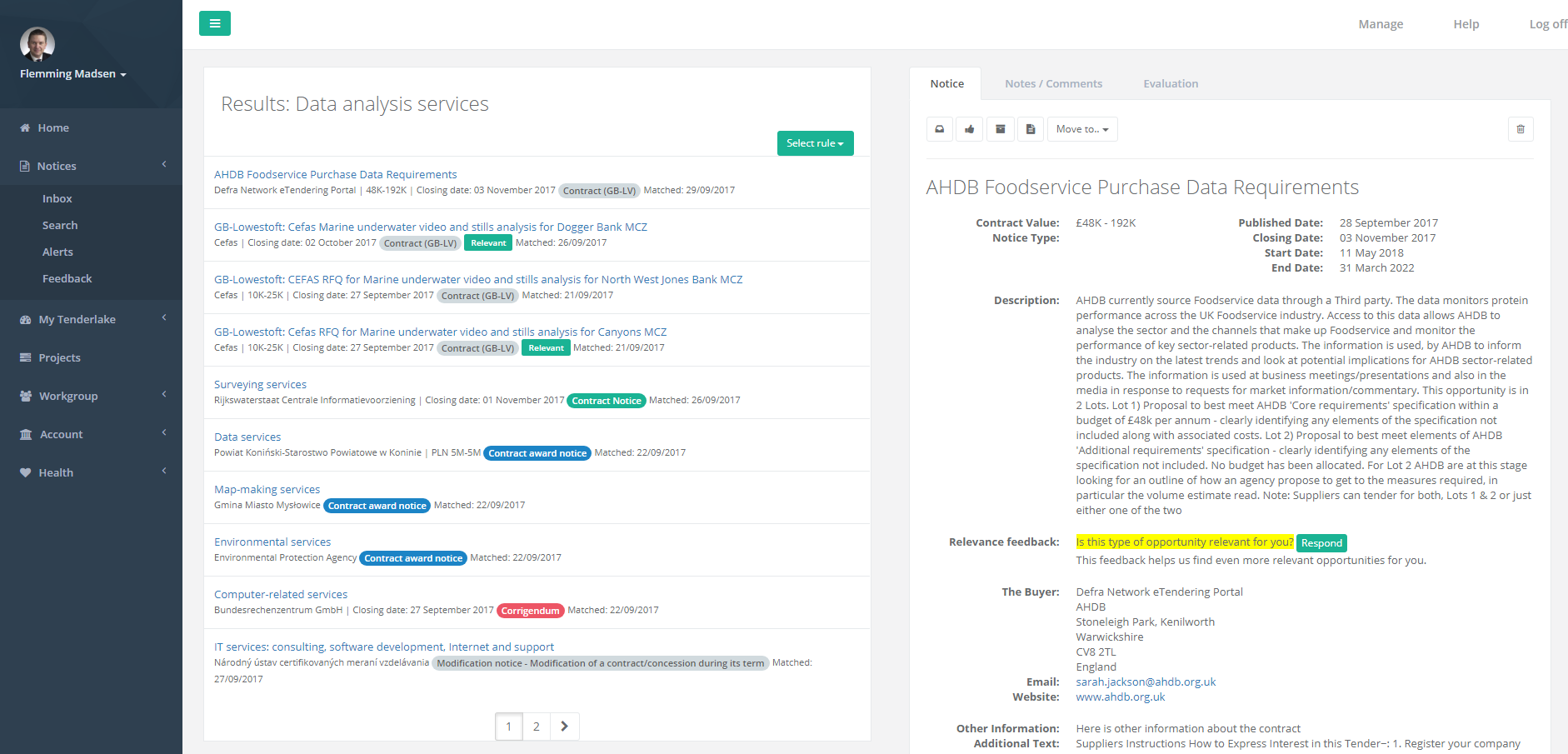The image size is (1568, 754).
Task: Click the thumbs-up icon for the notice
Action: point(970,129)
